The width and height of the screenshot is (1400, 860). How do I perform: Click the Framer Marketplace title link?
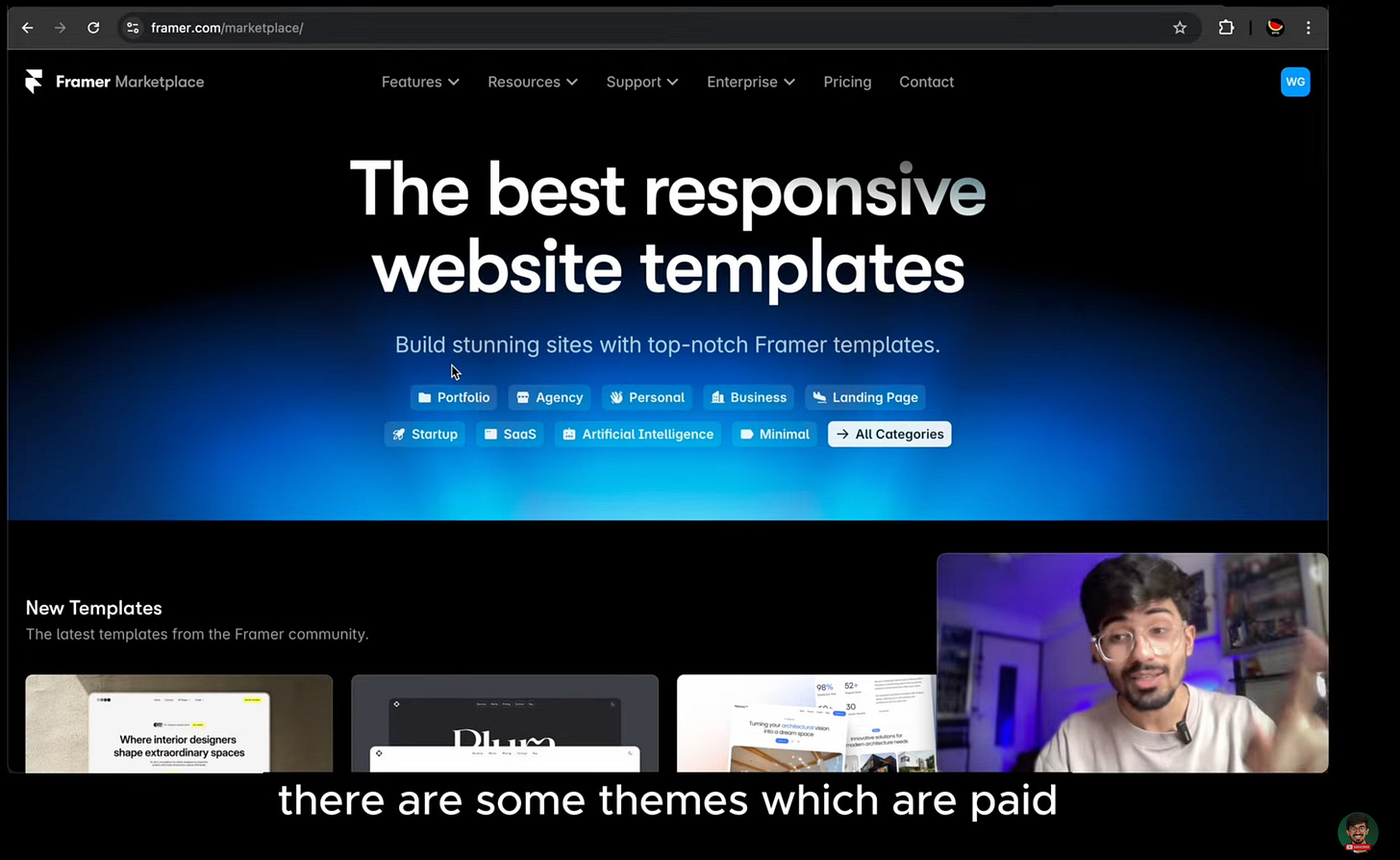point(130,82)
